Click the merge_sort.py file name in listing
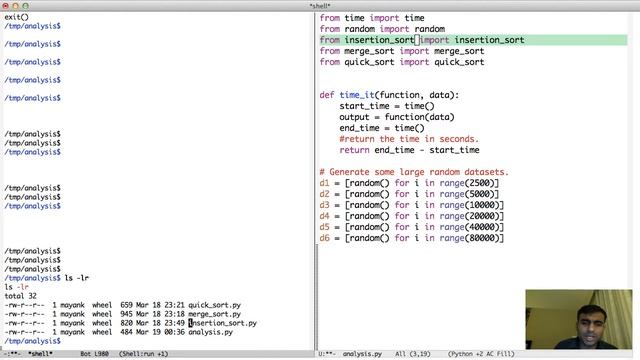 pyautogui.click(x=214, y=314)
